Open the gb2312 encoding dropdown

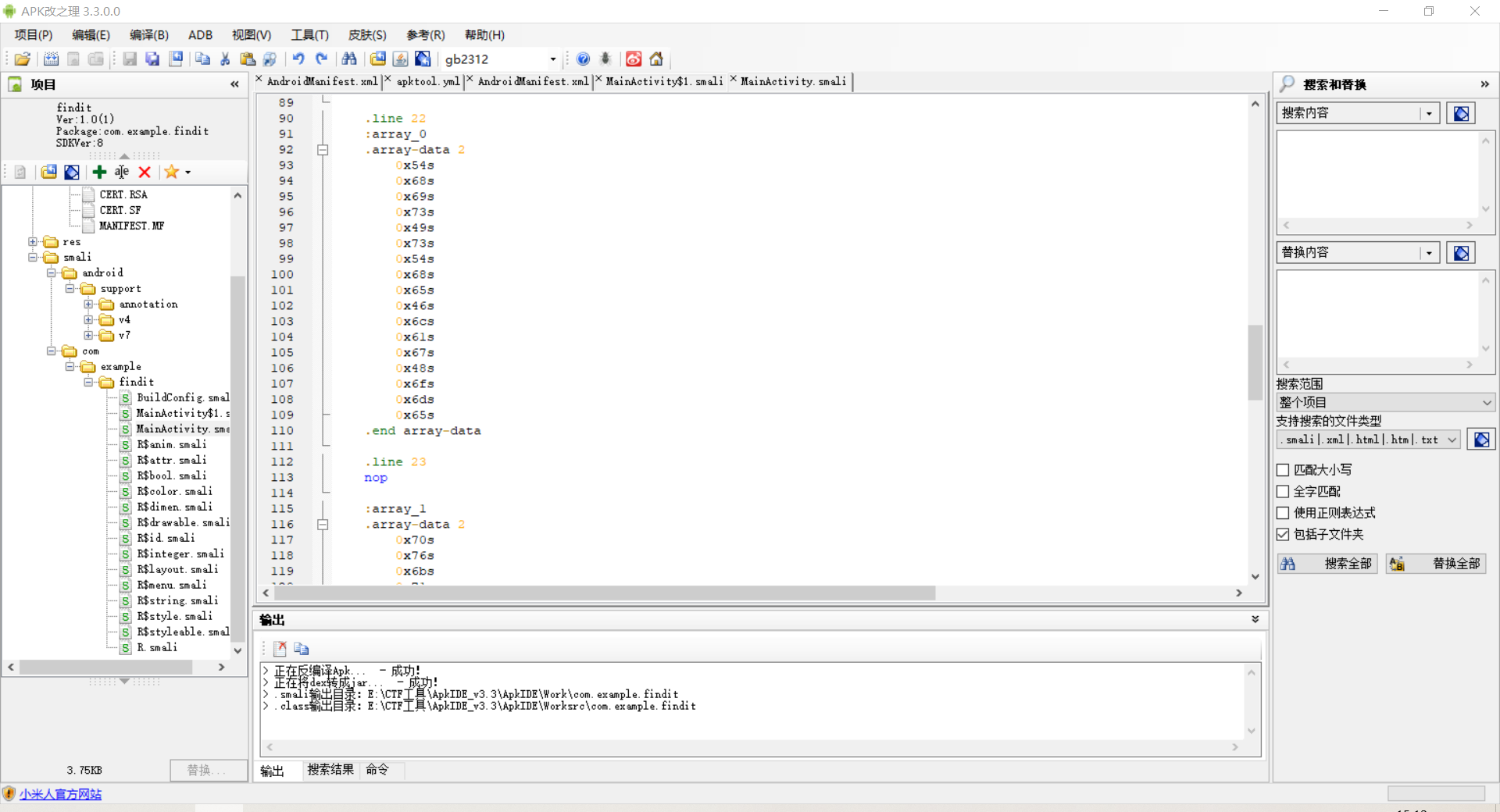tap(554, 59)
